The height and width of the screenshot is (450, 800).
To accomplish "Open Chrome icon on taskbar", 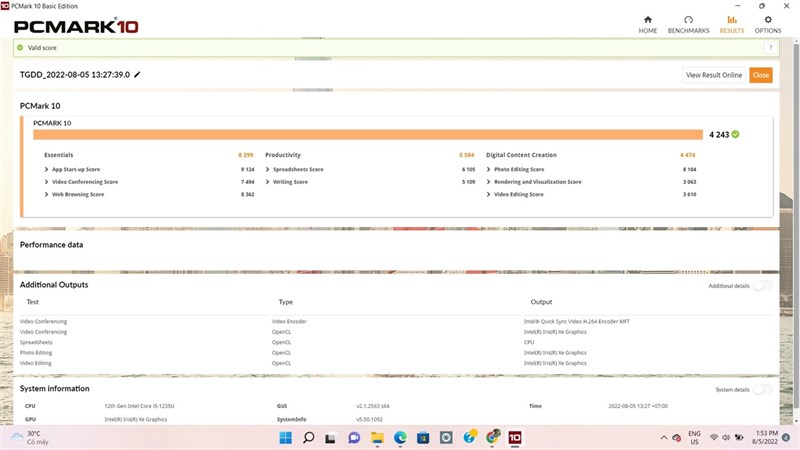I will pos(492,437).
